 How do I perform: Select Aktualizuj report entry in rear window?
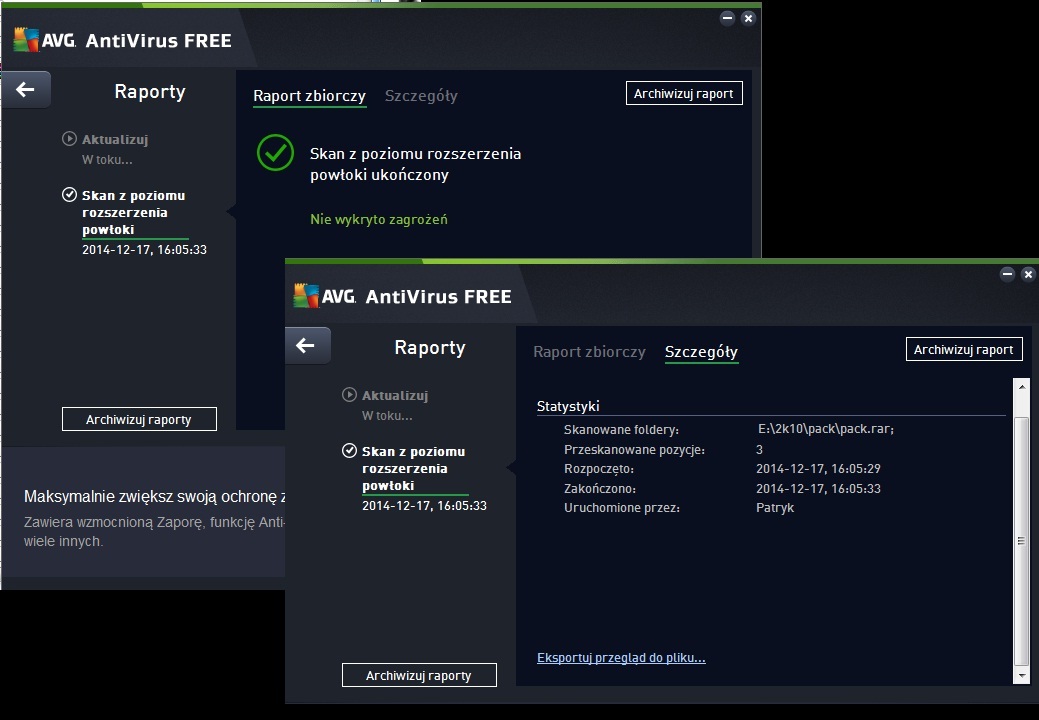[115, 139]
